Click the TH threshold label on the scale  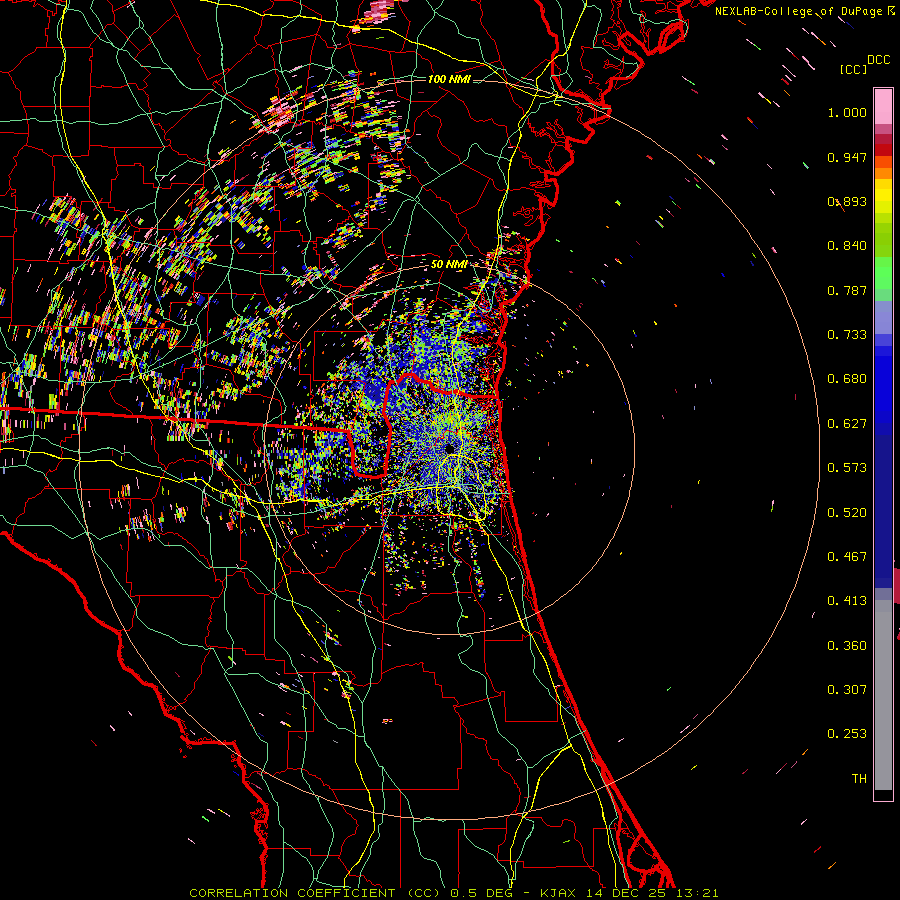pos(859,779)
